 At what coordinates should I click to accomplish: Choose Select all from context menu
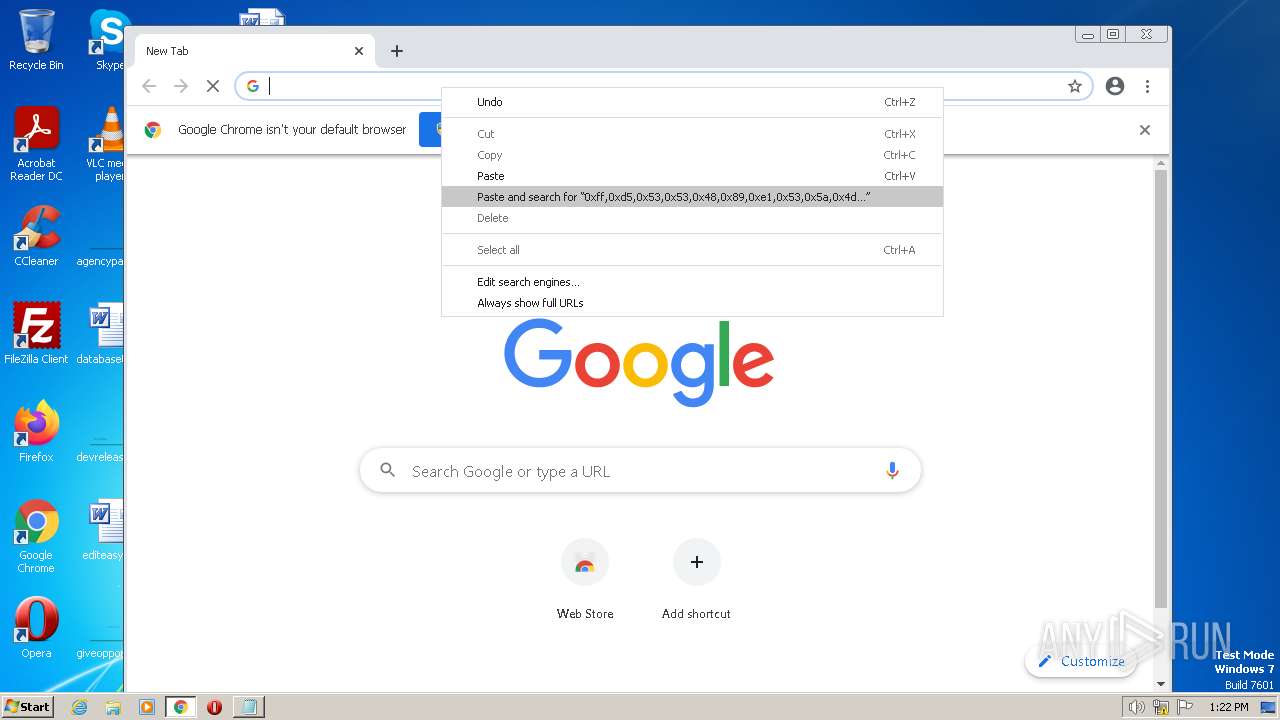coord(692,250)
